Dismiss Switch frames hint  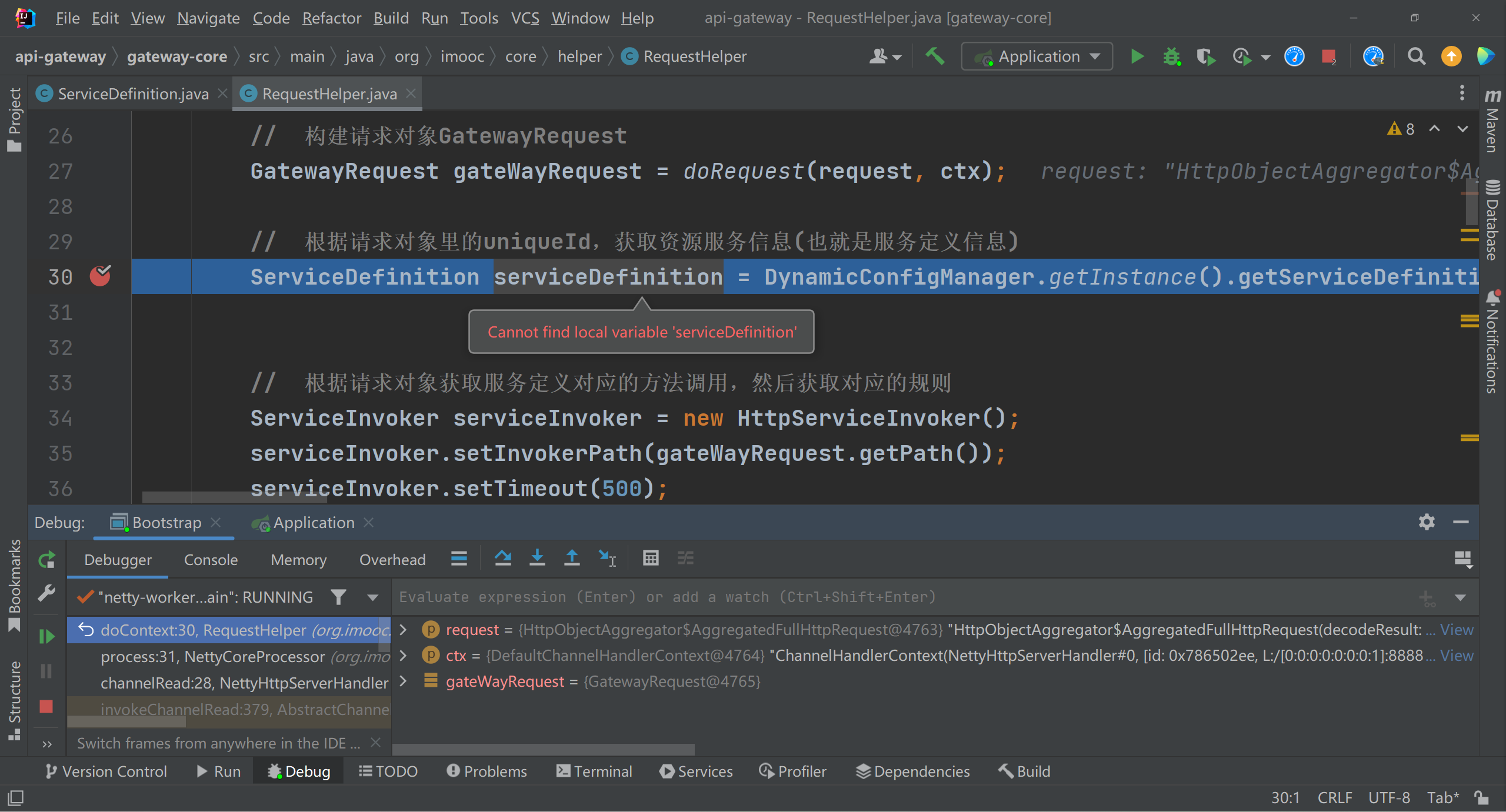point(375,743)
